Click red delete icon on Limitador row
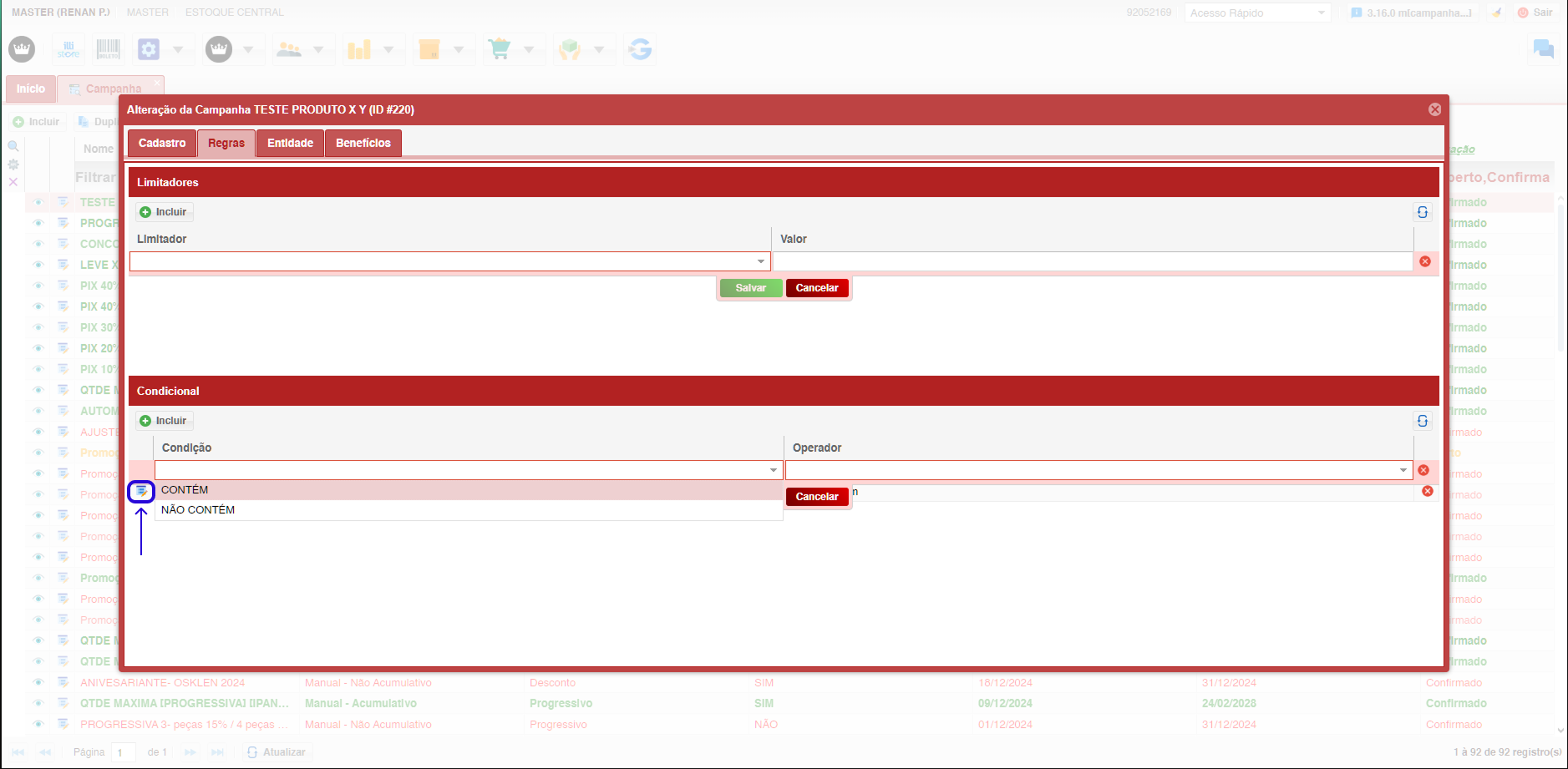The image size is (1568, 769). pos(1424,261)
